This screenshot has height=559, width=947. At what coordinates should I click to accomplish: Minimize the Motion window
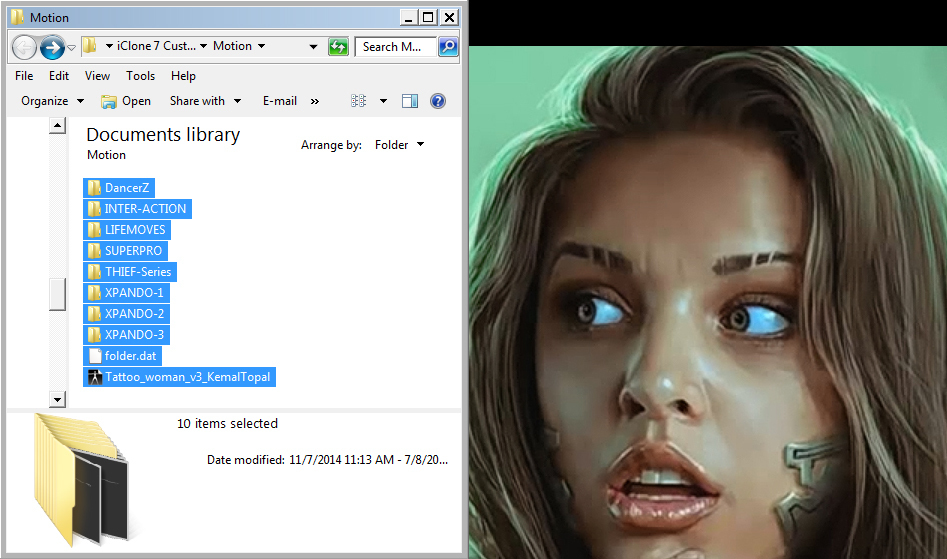409,18
